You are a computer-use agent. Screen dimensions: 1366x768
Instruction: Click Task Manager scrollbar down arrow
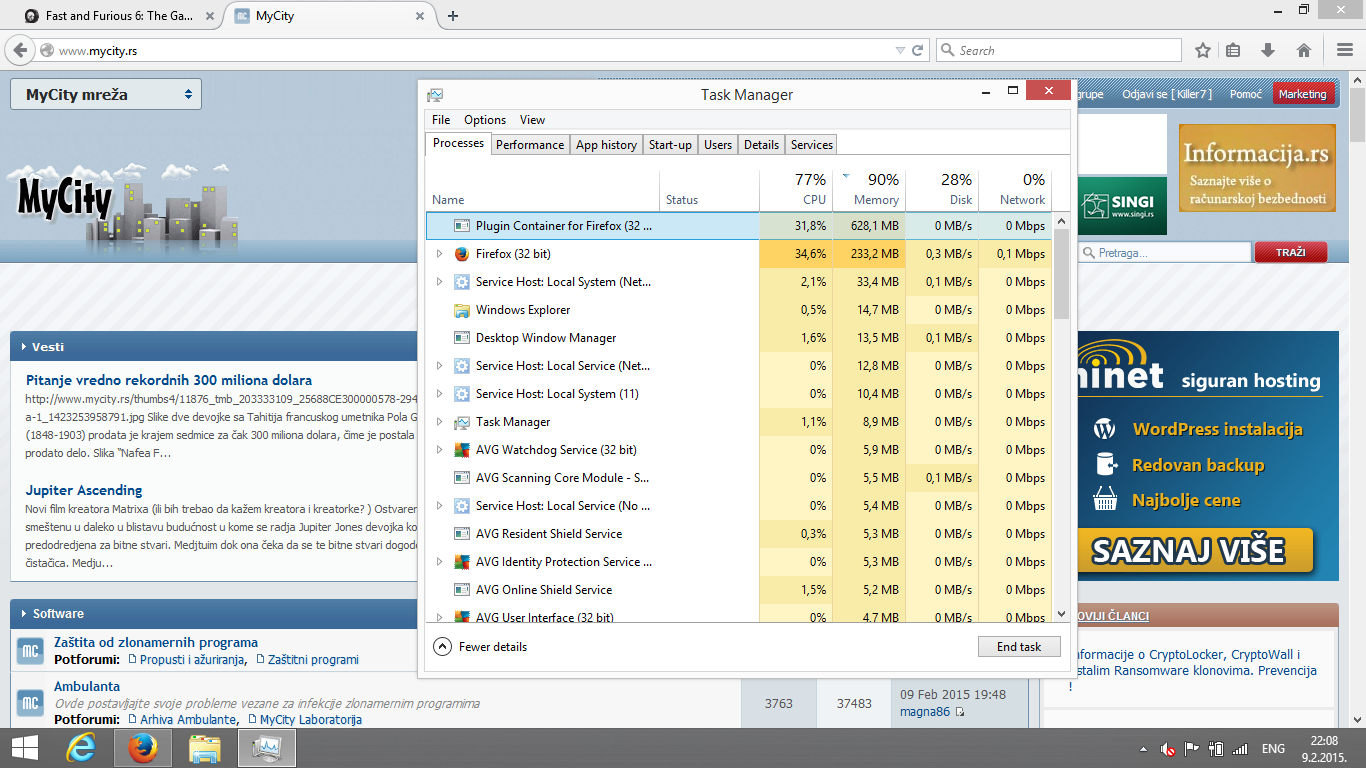tap(1062, 614)
